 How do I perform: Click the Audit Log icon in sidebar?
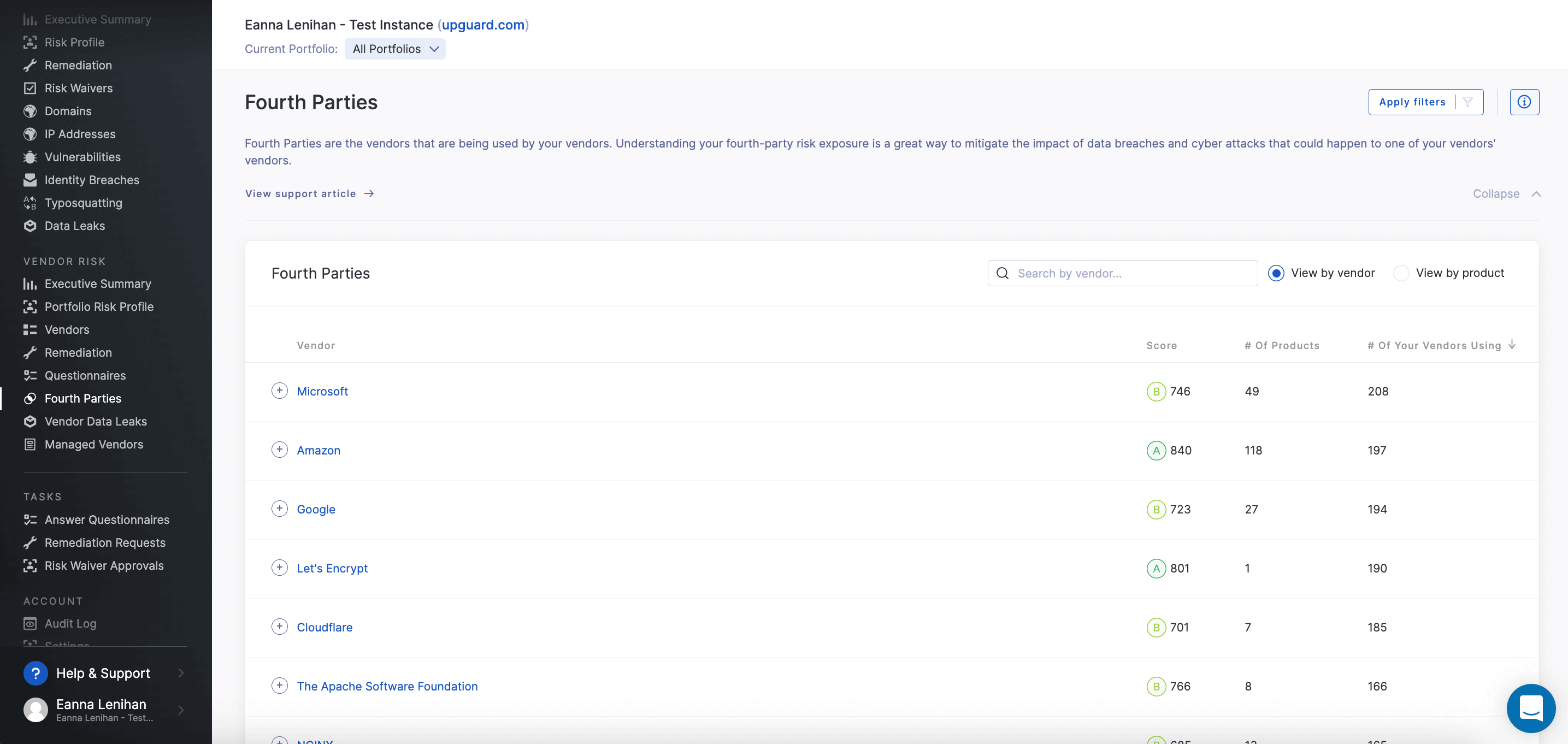(x=30, y=623)
